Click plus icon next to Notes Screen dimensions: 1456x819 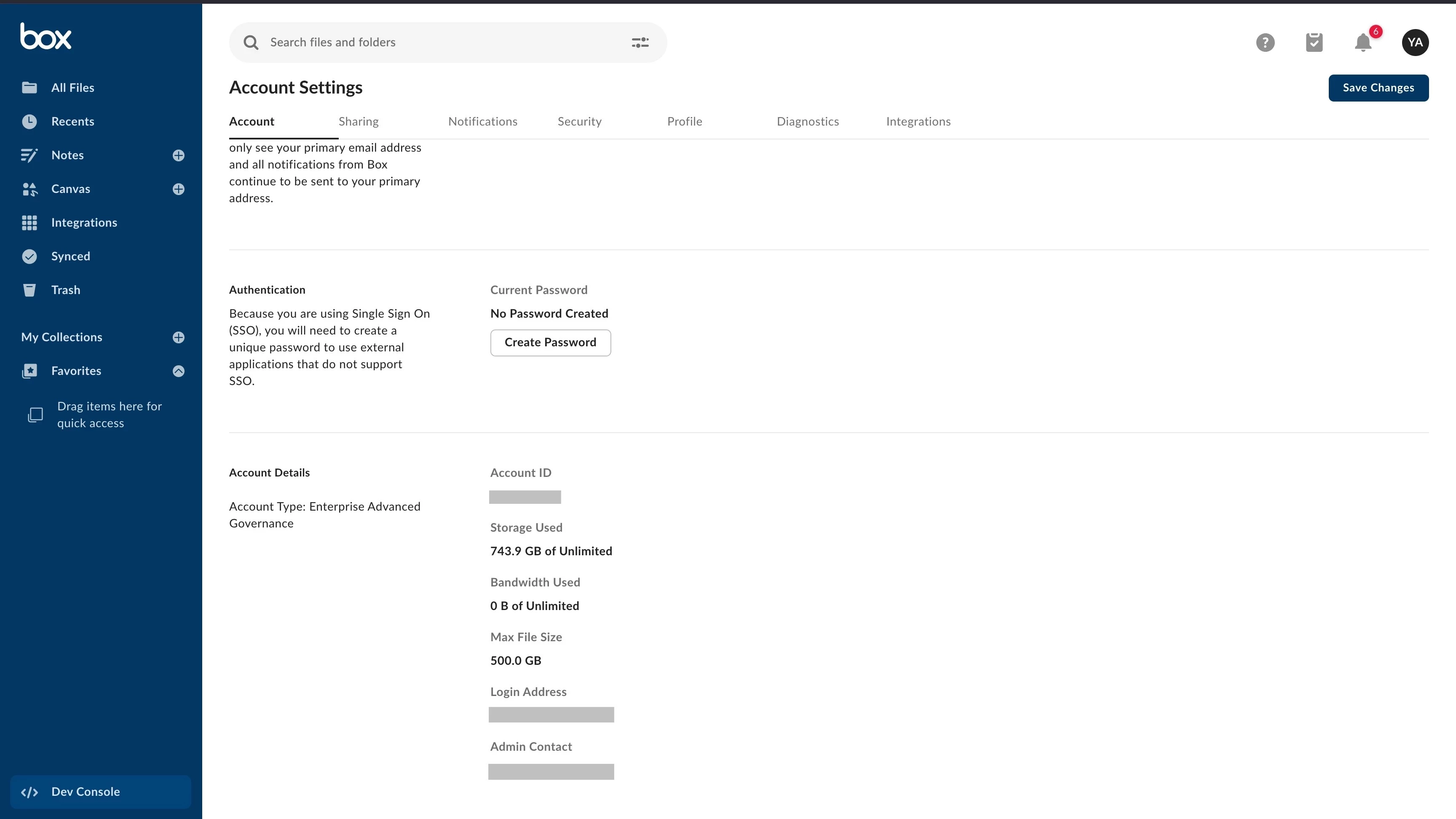pyautogui.click(x=179, y=155)
